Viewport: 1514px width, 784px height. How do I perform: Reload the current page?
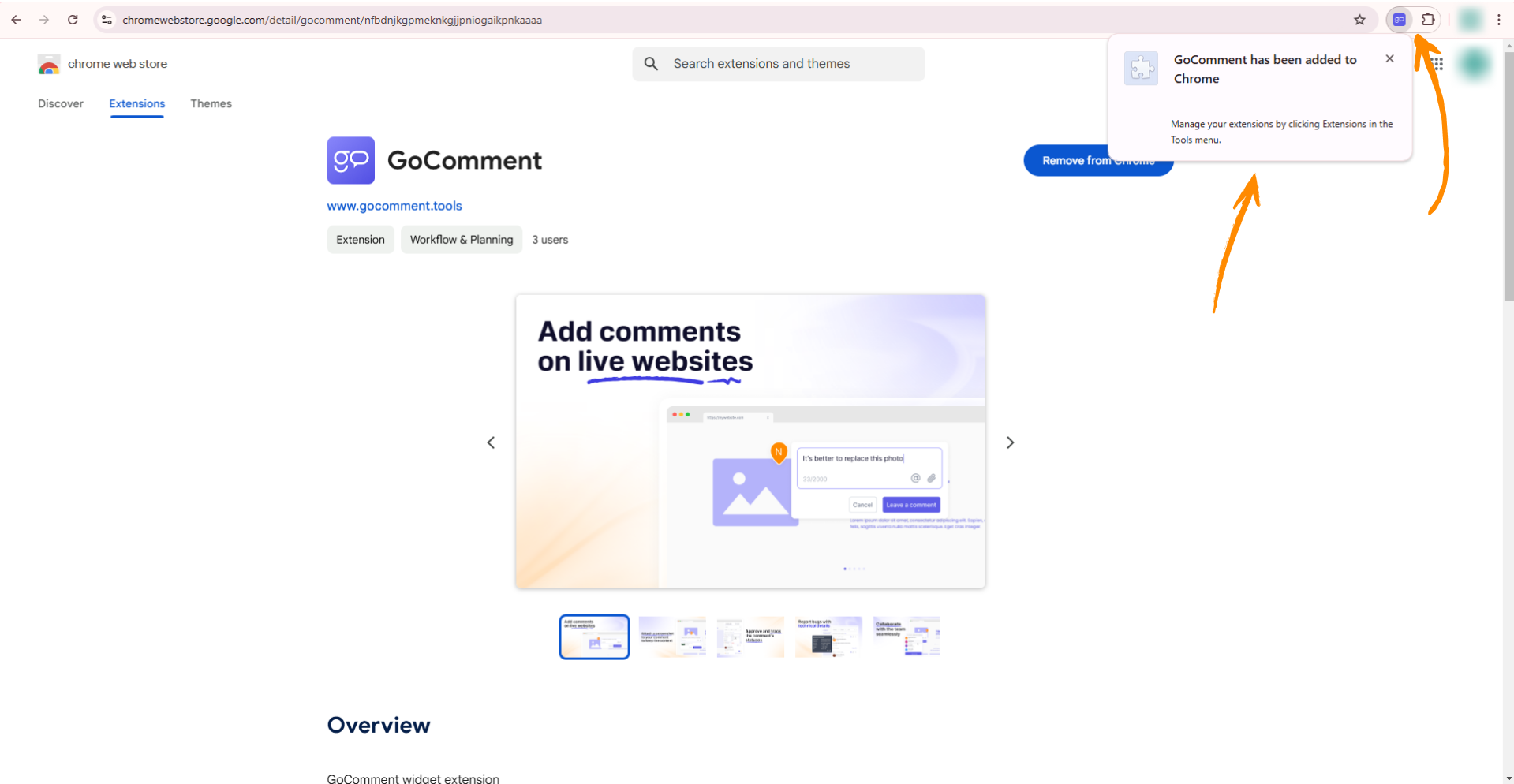click(x=73, y=20)
